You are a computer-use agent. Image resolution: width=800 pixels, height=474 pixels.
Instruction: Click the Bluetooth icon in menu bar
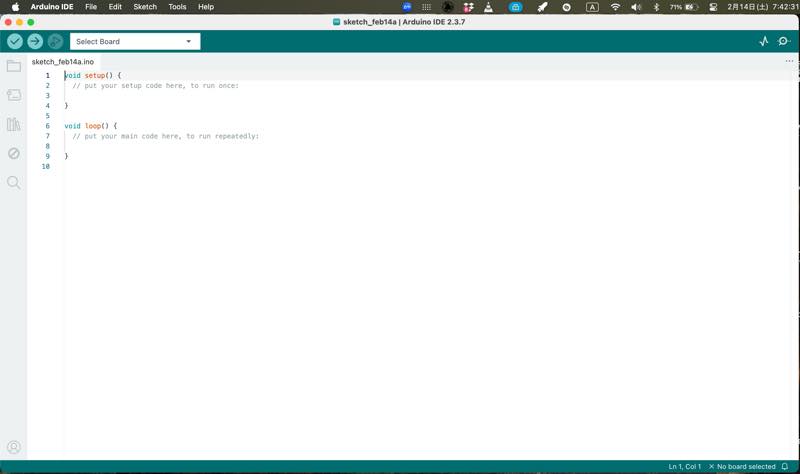(x=656, y=7)
